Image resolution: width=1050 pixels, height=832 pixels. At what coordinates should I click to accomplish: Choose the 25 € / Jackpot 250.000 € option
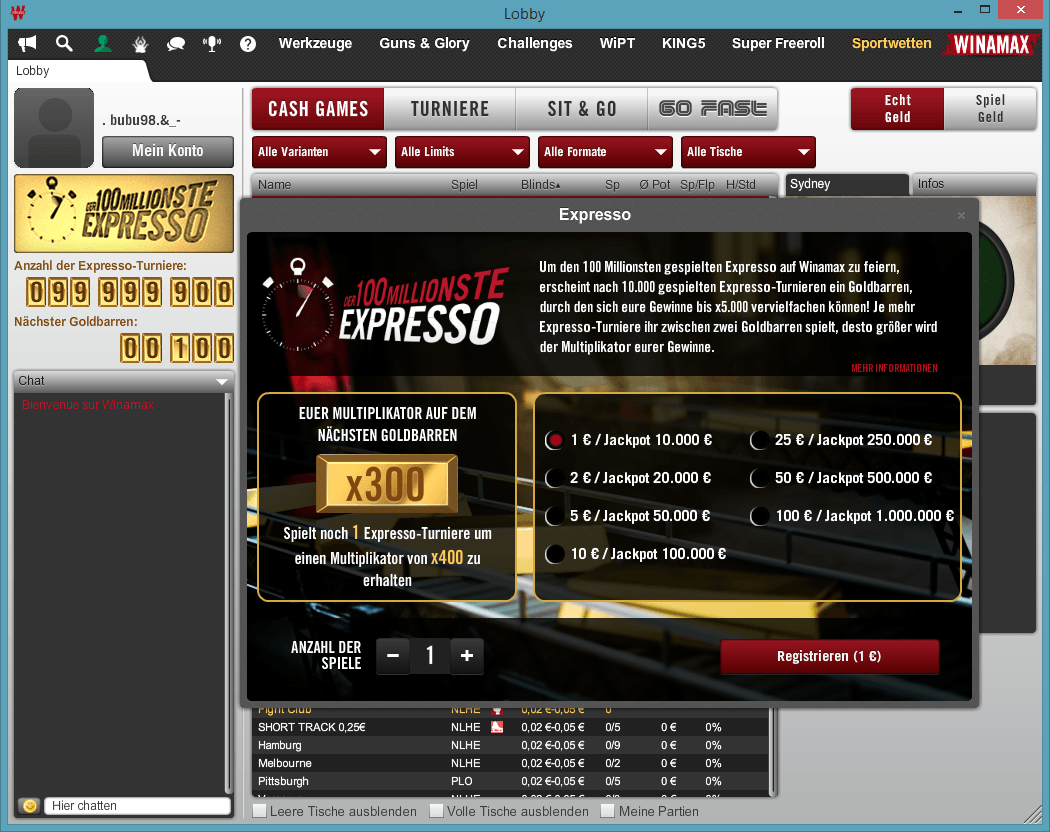pyautogui.click(x=760, y=440)
